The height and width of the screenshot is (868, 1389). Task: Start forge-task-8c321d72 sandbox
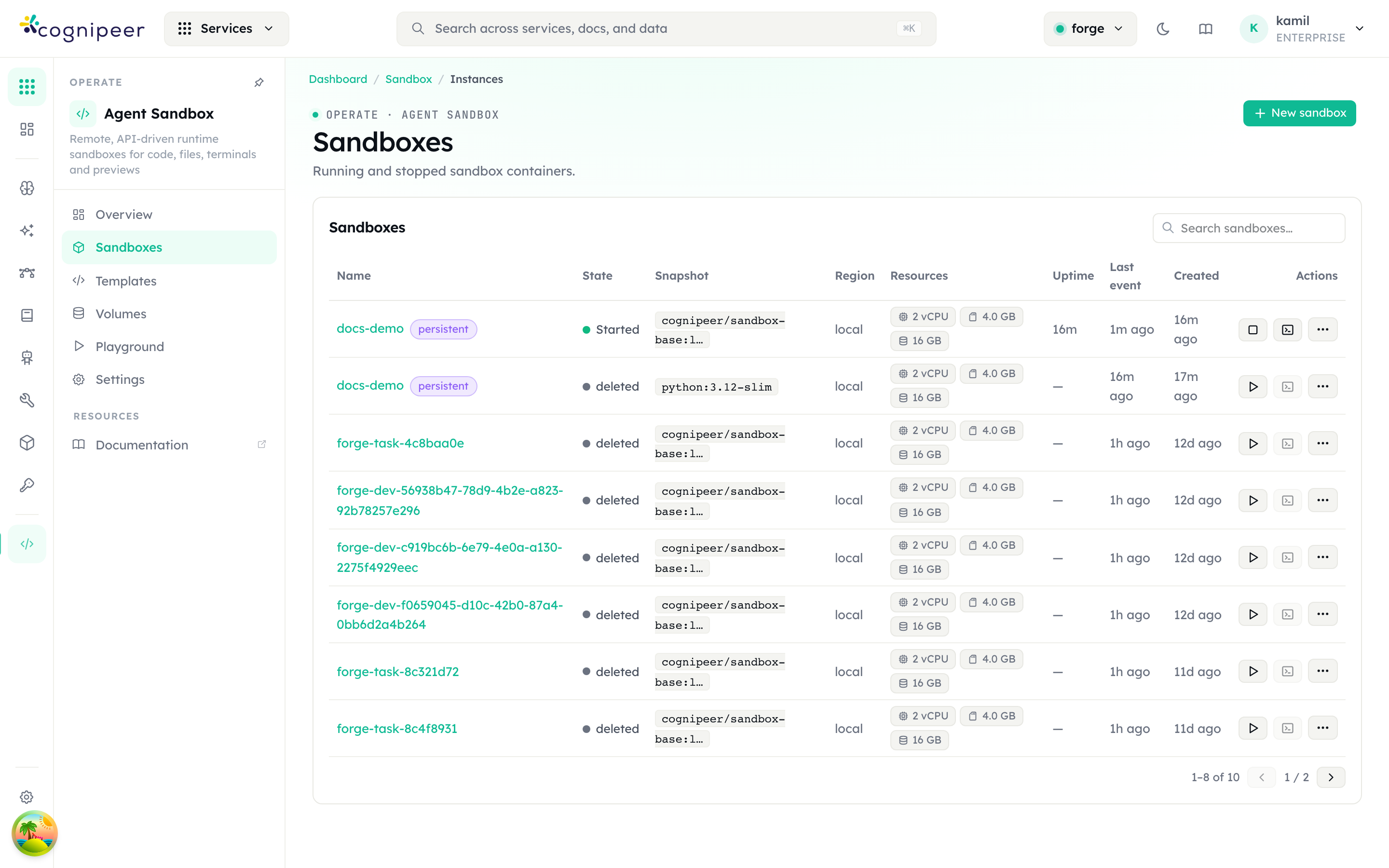pos(1253,671)
